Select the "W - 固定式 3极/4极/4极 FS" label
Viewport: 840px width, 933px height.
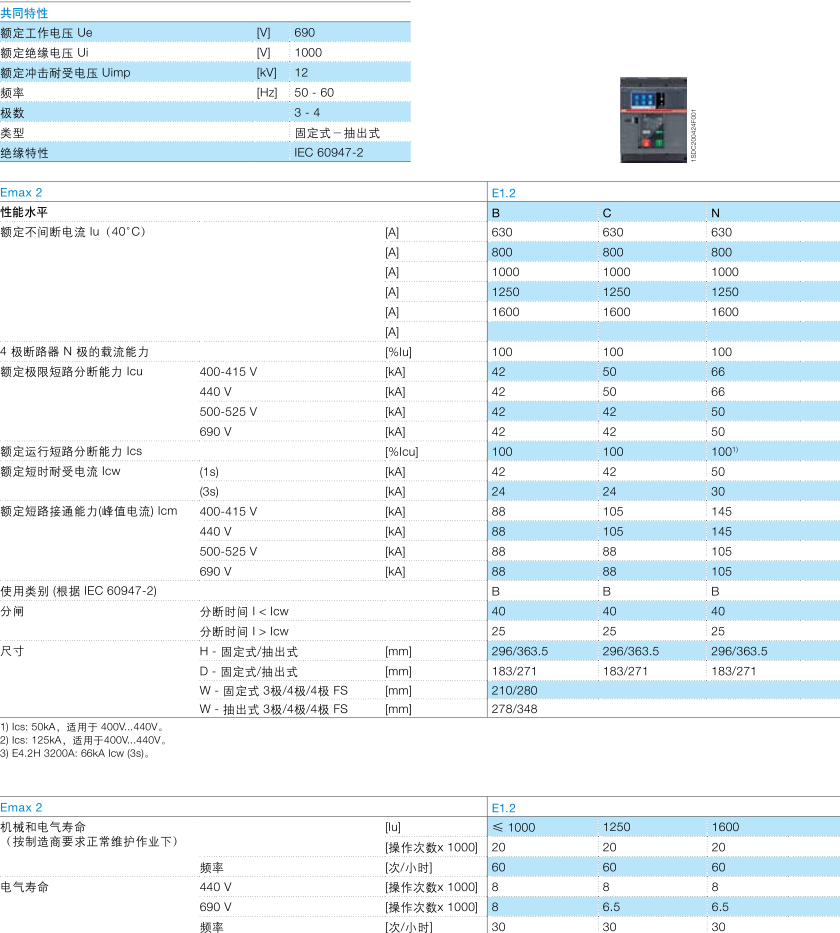[x=274, y=691]
